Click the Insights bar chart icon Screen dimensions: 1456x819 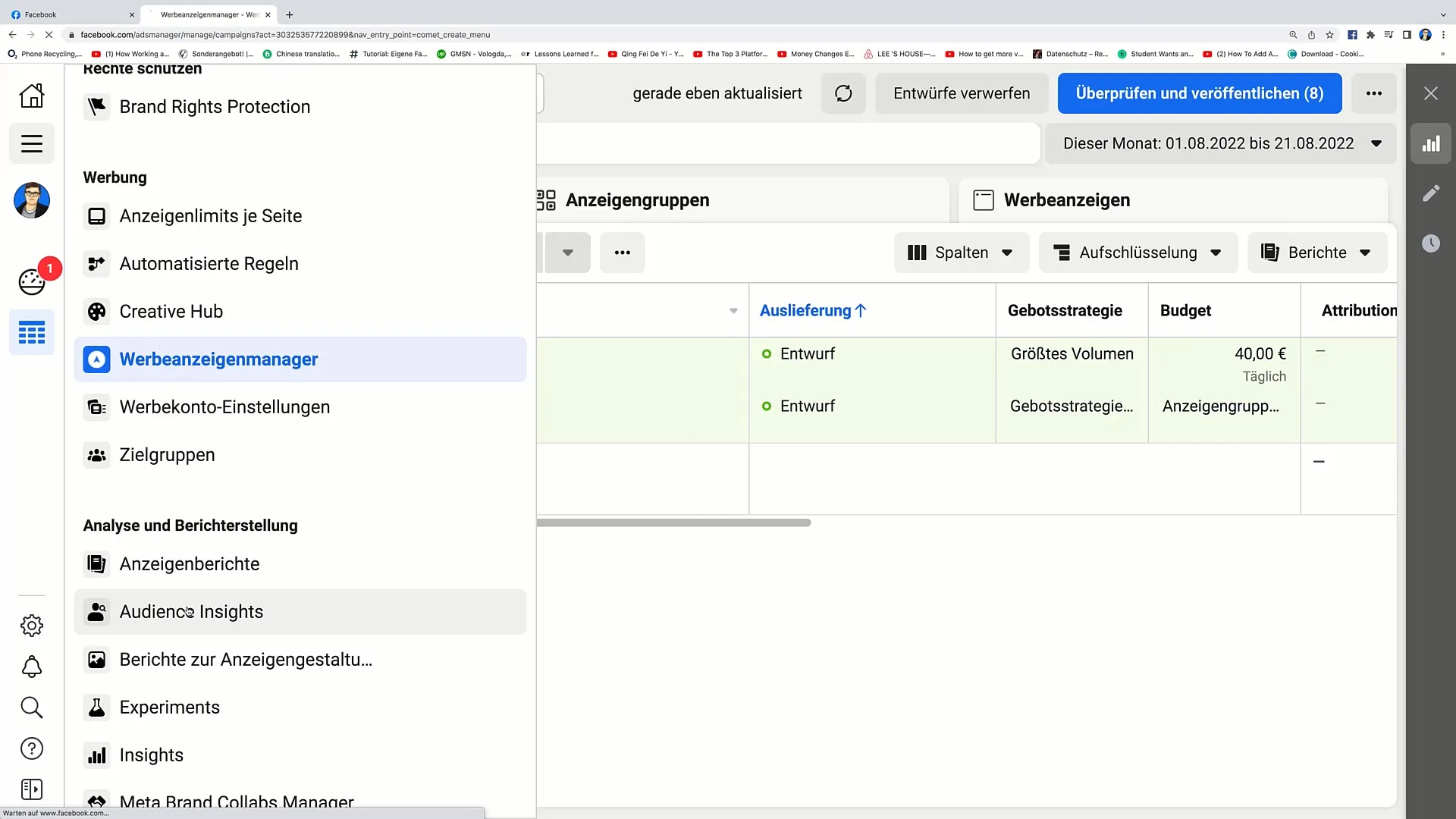(x=97, y=755)
